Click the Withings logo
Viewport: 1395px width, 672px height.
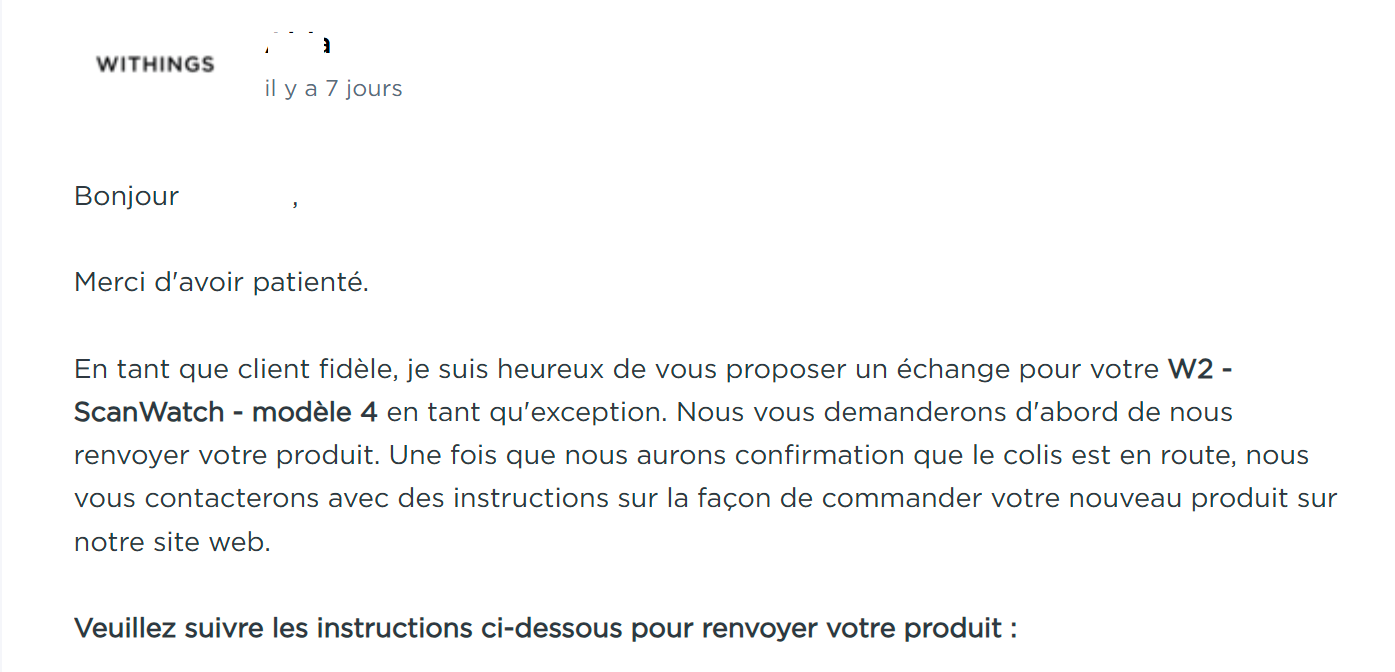click(x=155, y=65)
